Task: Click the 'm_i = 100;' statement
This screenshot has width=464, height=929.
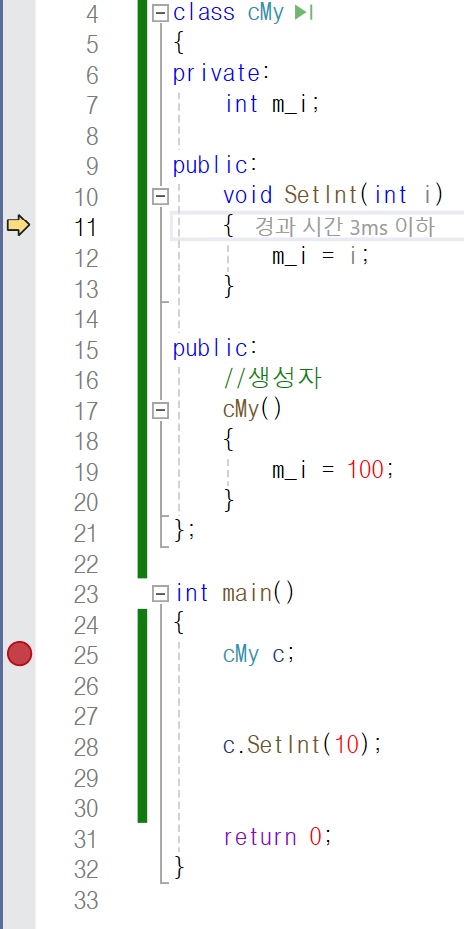Action: click(332, 470)
